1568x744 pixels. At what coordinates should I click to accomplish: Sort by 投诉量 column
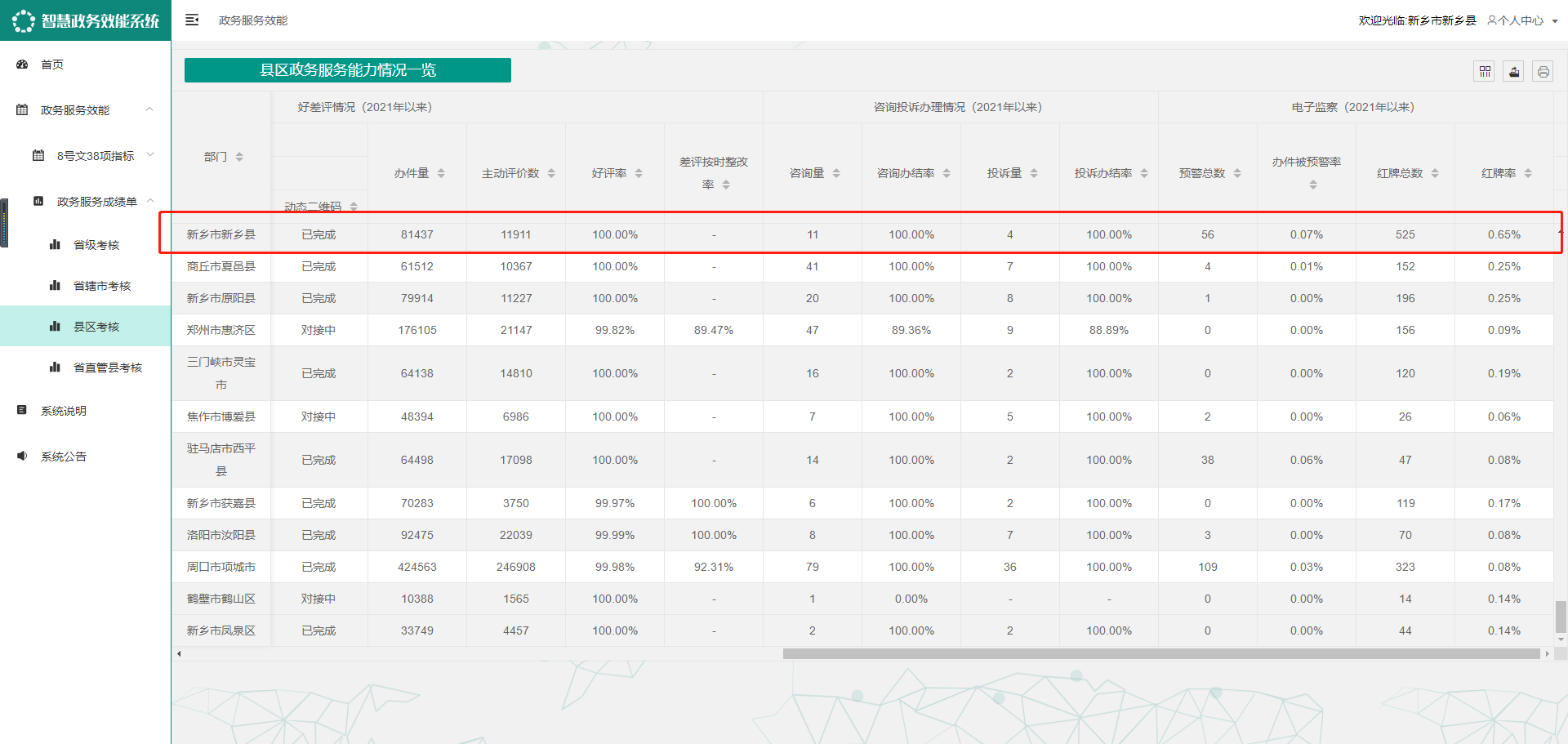[1034, 173]
